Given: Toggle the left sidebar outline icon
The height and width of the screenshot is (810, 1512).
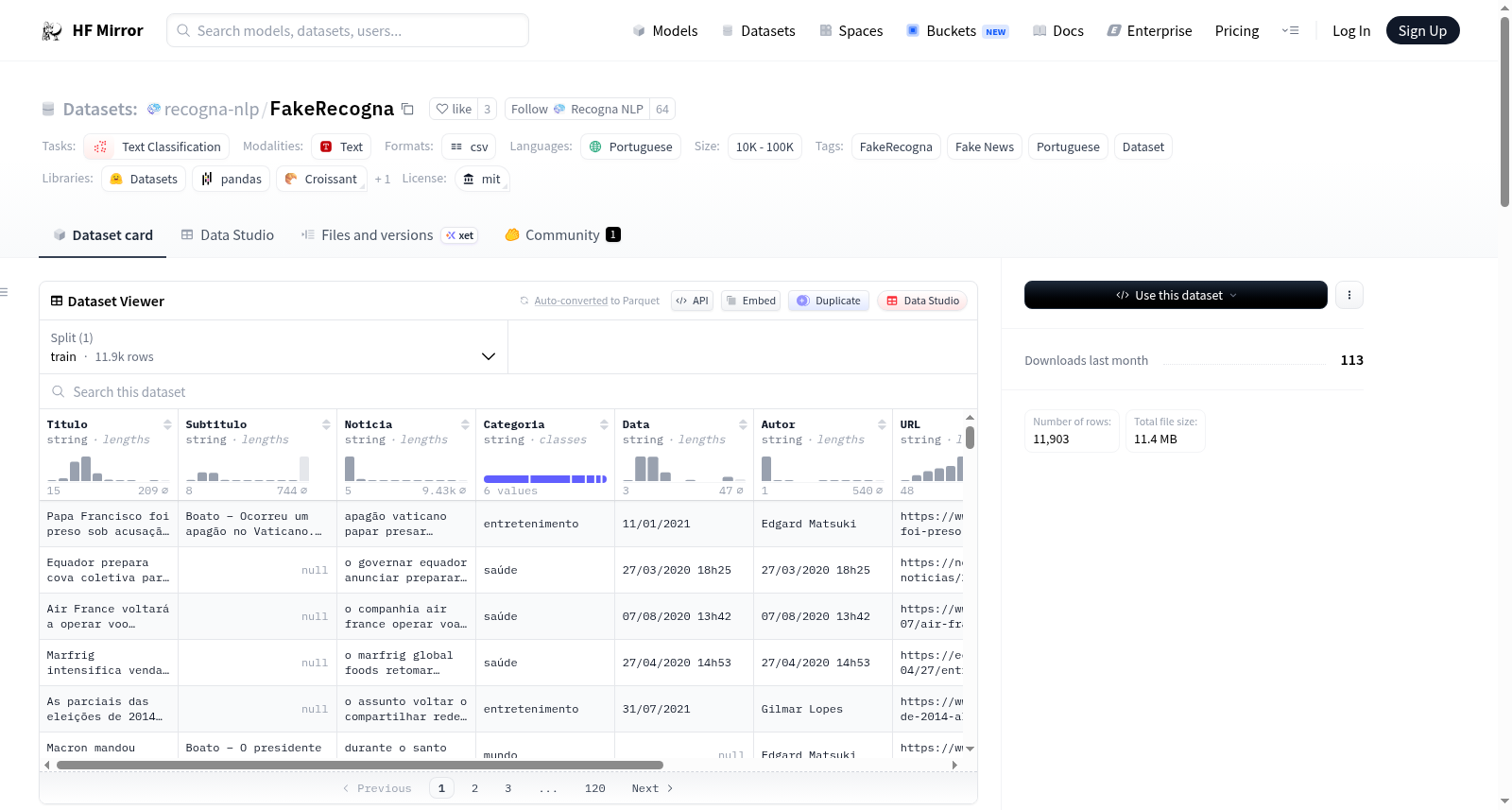Looking at the screenshot, I should (4, 292).
